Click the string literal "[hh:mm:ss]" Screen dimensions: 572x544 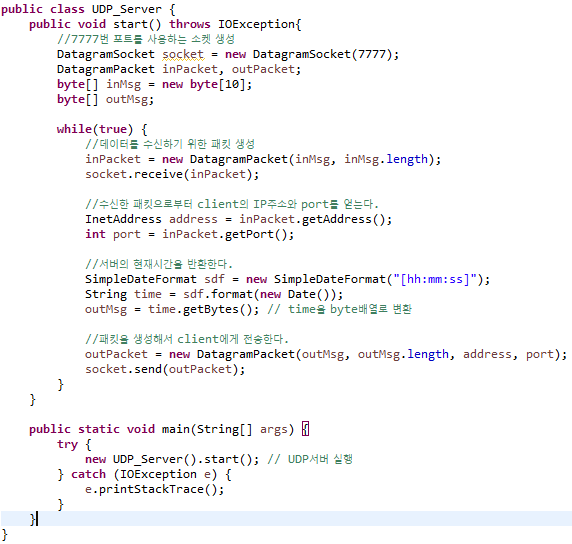[435, 279]
